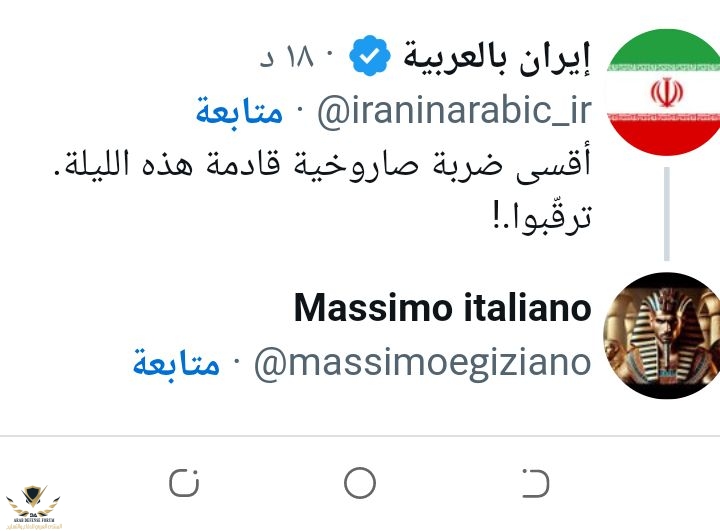Screen dimensions: 720x531
Task: Tap the open-sided navigation icon with dot
Action: click(x=537, y=484)
